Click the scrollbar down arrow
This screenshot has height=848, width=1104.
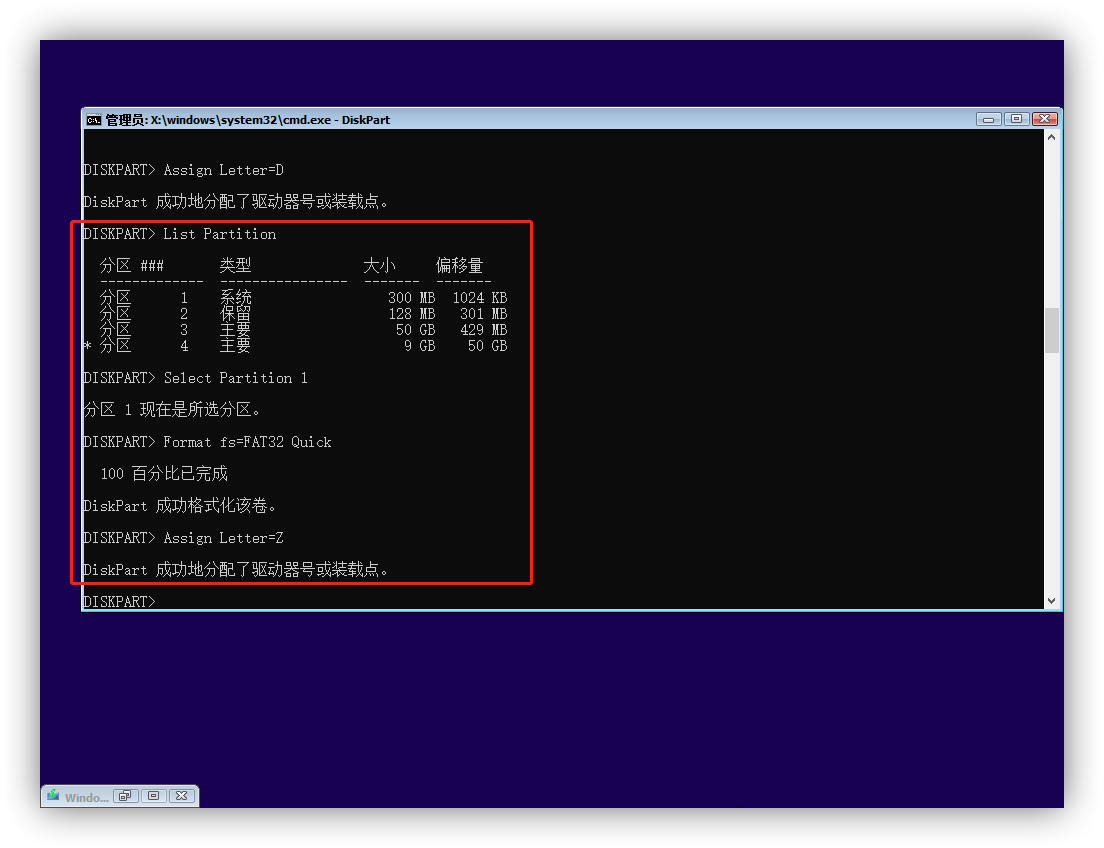tap(1052, 601)
